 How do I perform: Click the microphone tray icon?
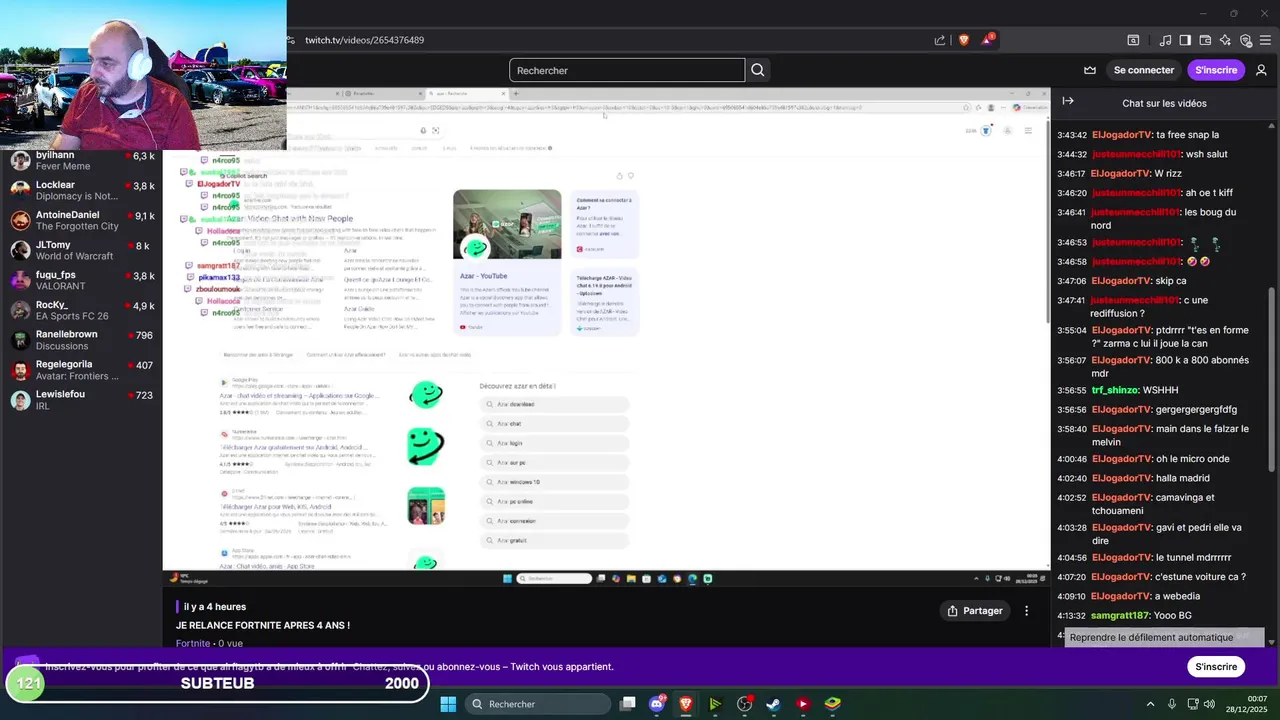click(1172, 704)
